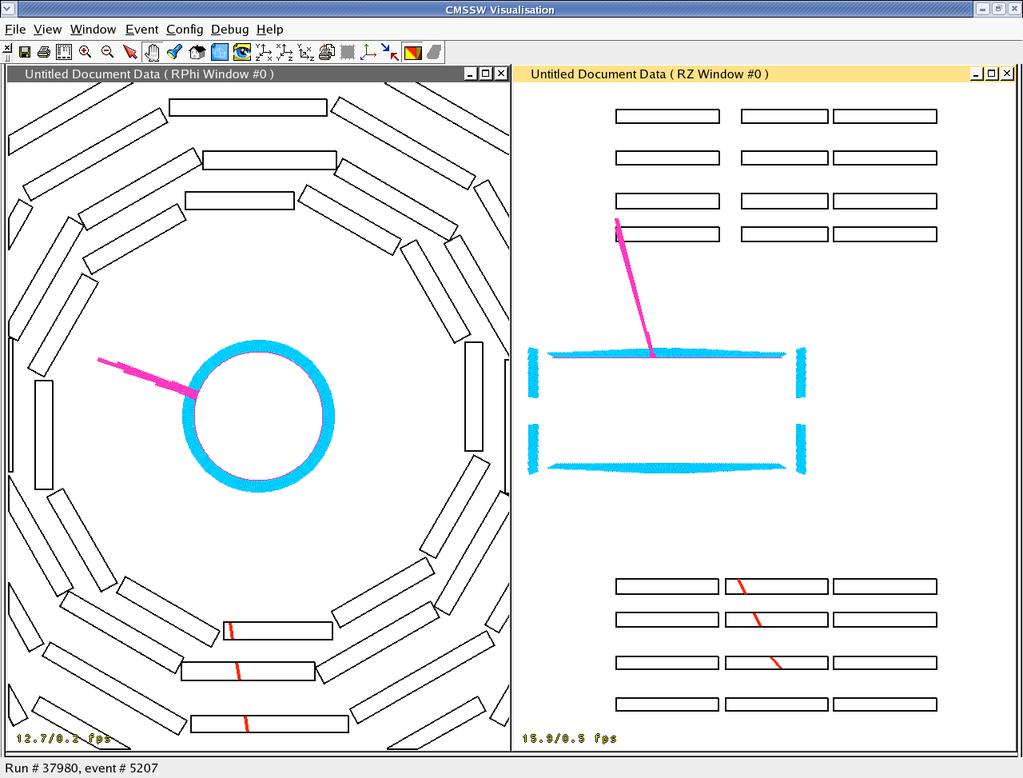The height and width of the screenshot is (778, 1023).
Task: Select the hand pan tool
Action: (152, 52)
